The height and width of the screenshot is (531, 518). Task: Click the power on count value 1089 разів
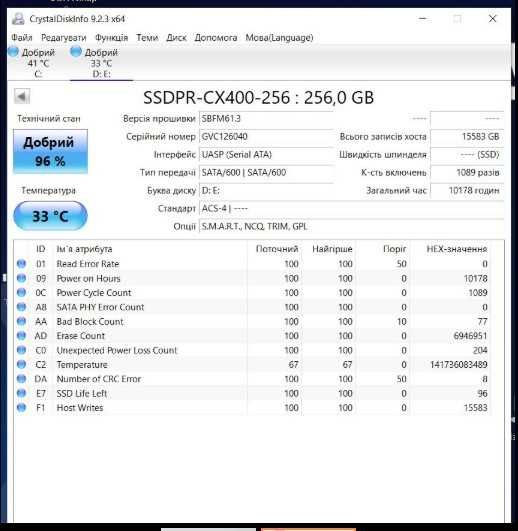(x=467, y=172)
